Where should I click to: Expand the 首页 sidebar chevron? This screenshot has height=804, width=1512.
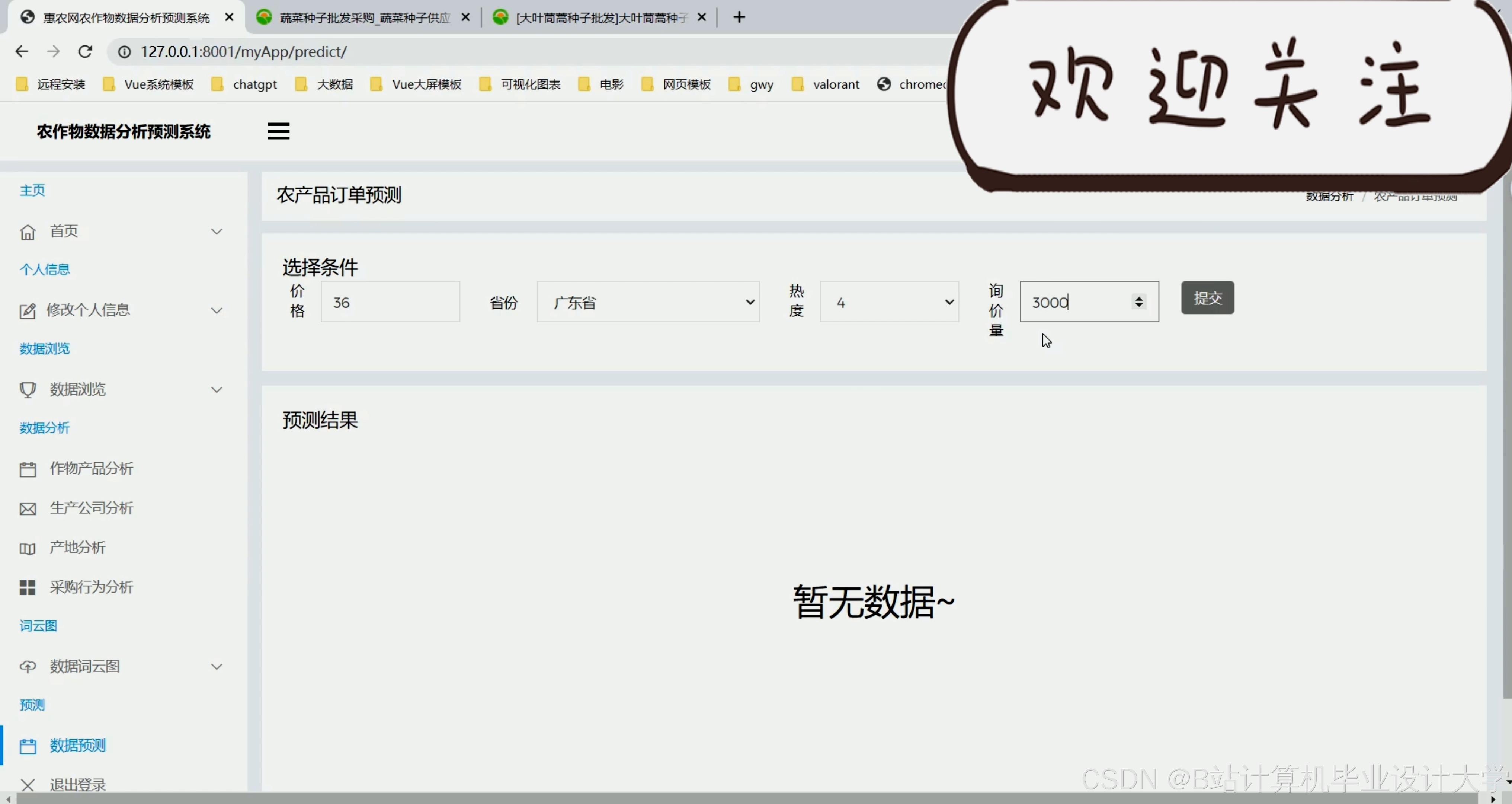217,232
